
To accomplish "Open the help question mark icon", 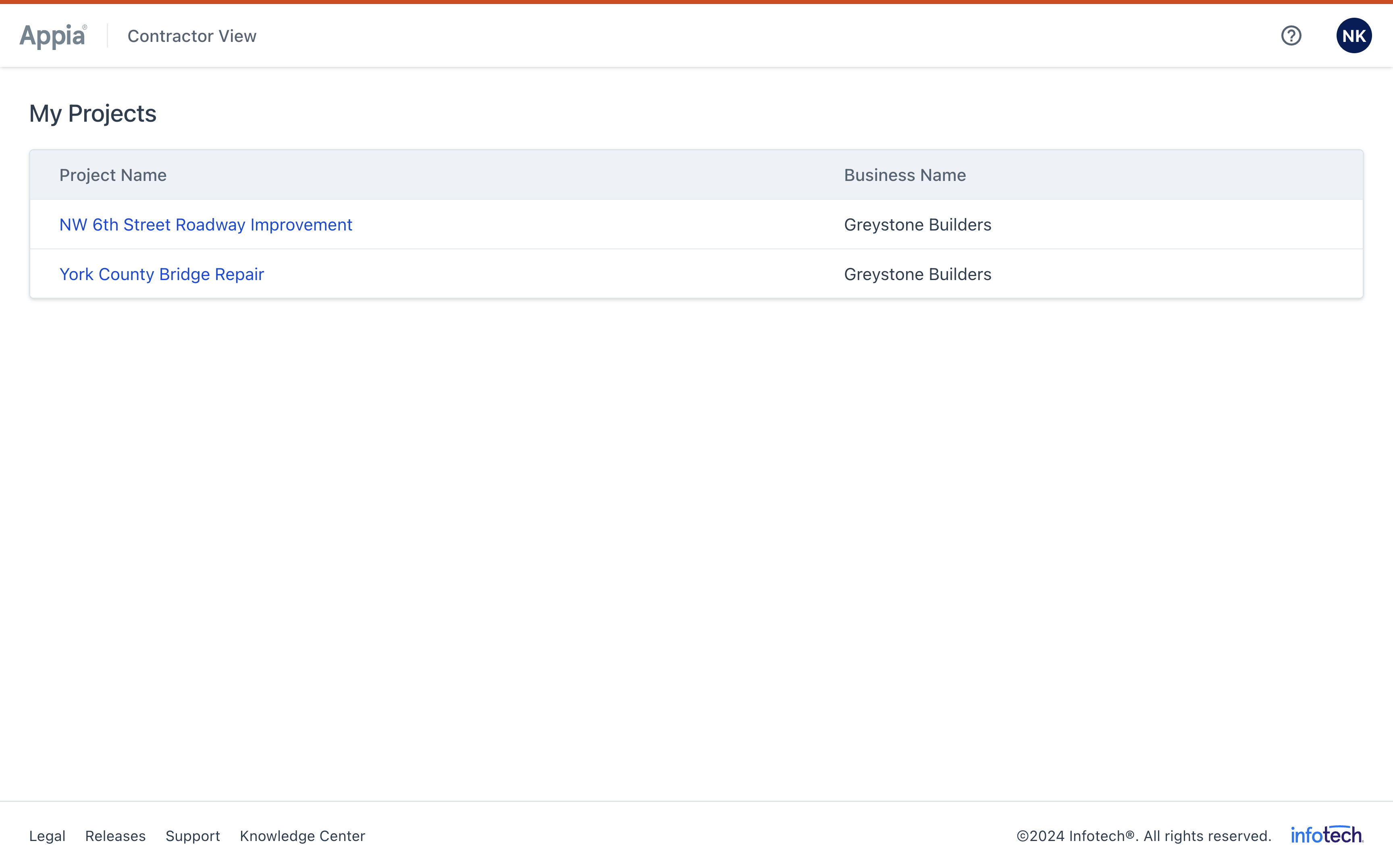I will point(1291,35).
